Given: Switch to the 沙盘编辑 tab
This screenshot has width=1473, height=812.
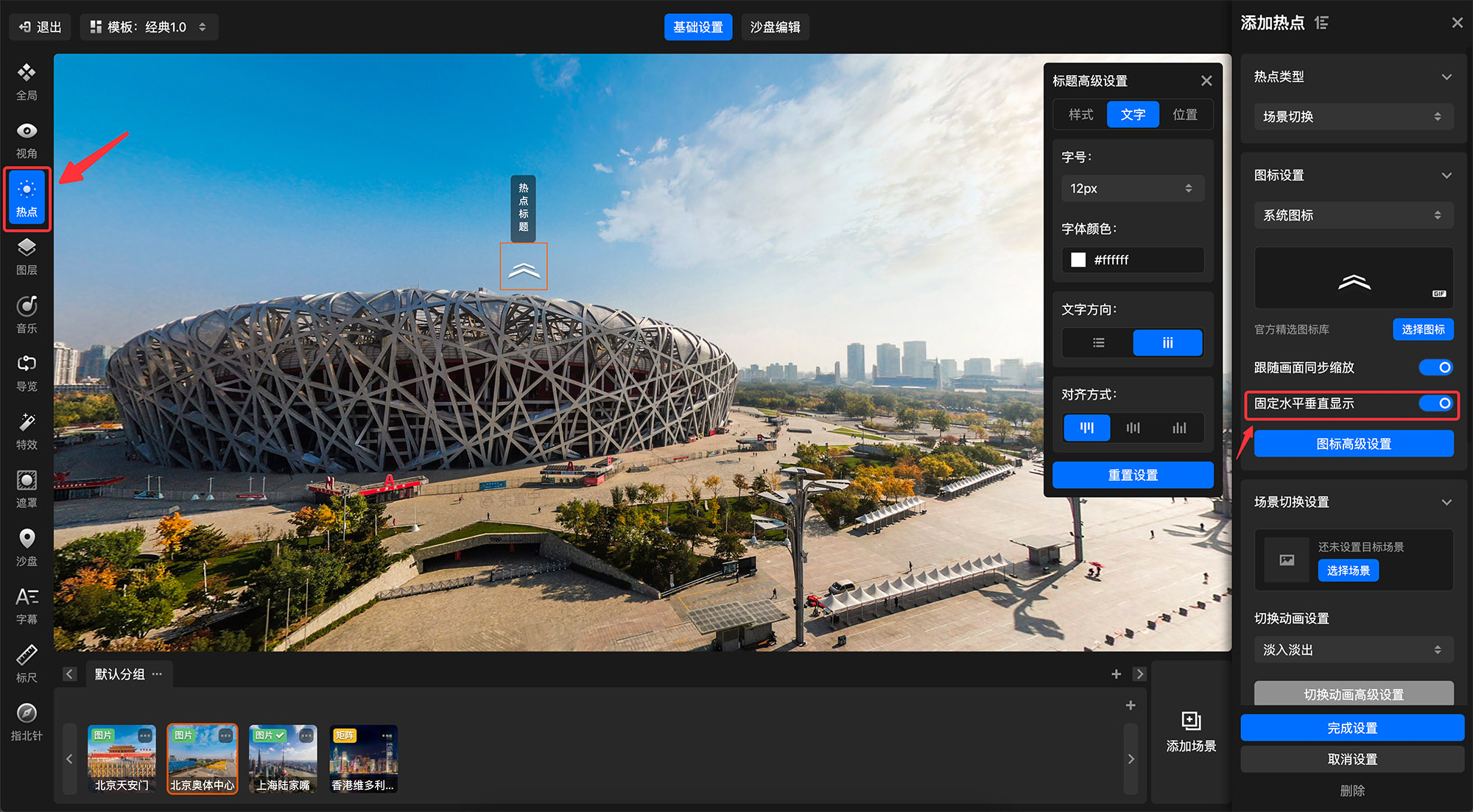Looking at the screenshot, I should pyautogui.click(x=775, y=27).
